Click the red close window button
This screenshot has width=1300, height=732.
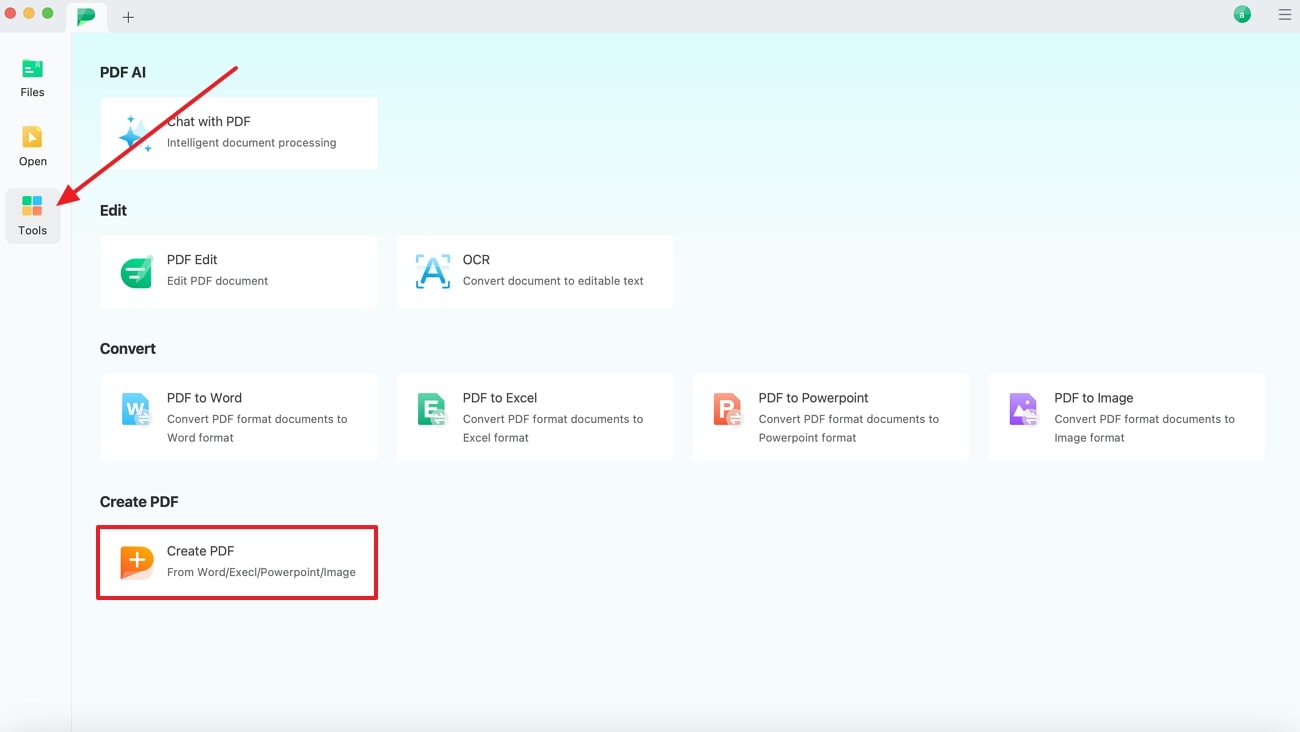(x=10, y=13)
